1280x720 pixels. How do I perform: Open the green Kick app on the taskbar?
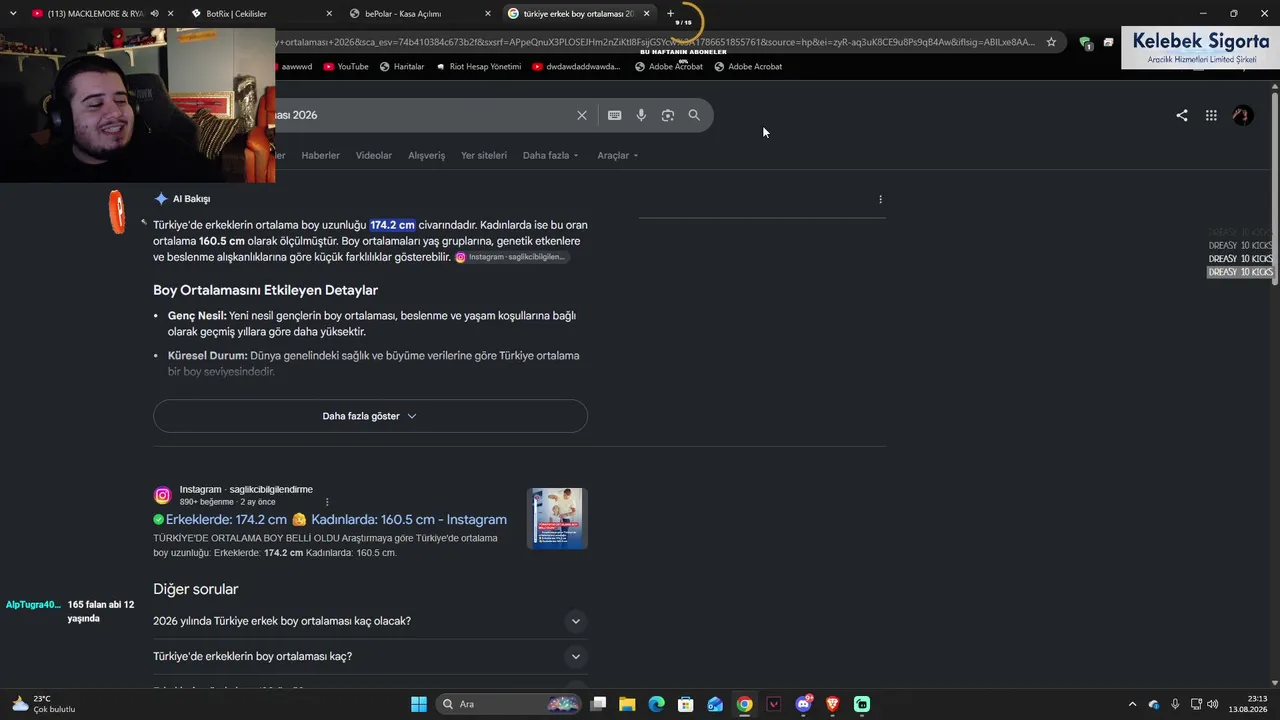coord(862,704)
